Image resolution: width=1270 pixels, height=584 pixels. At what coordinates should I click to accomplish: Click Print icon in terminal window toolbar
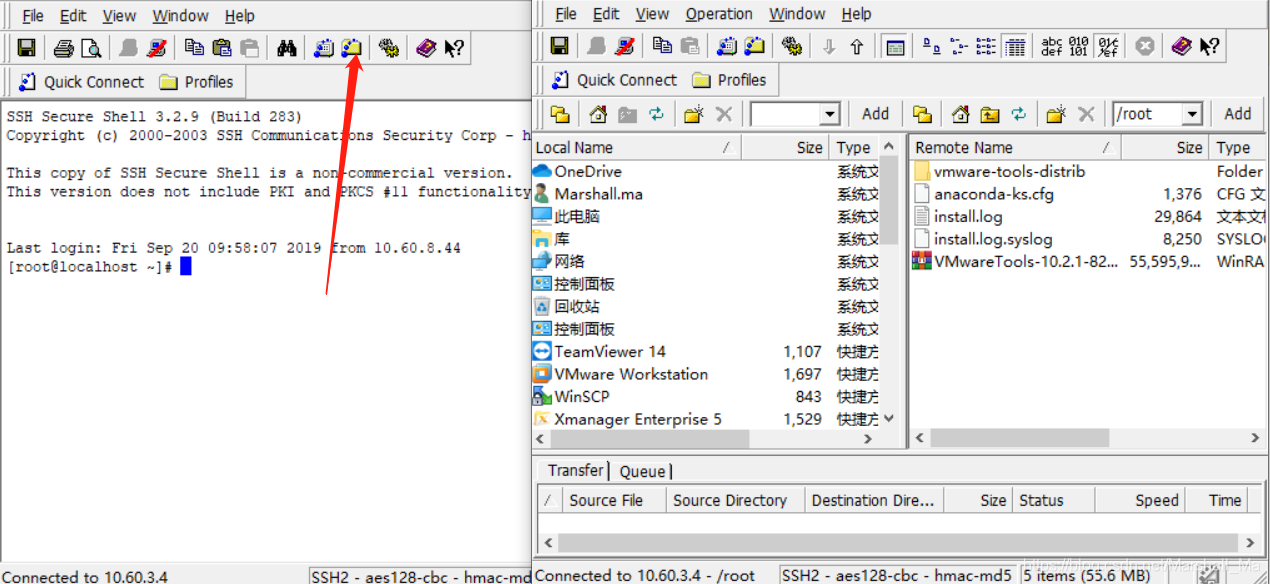pos(64,47)
